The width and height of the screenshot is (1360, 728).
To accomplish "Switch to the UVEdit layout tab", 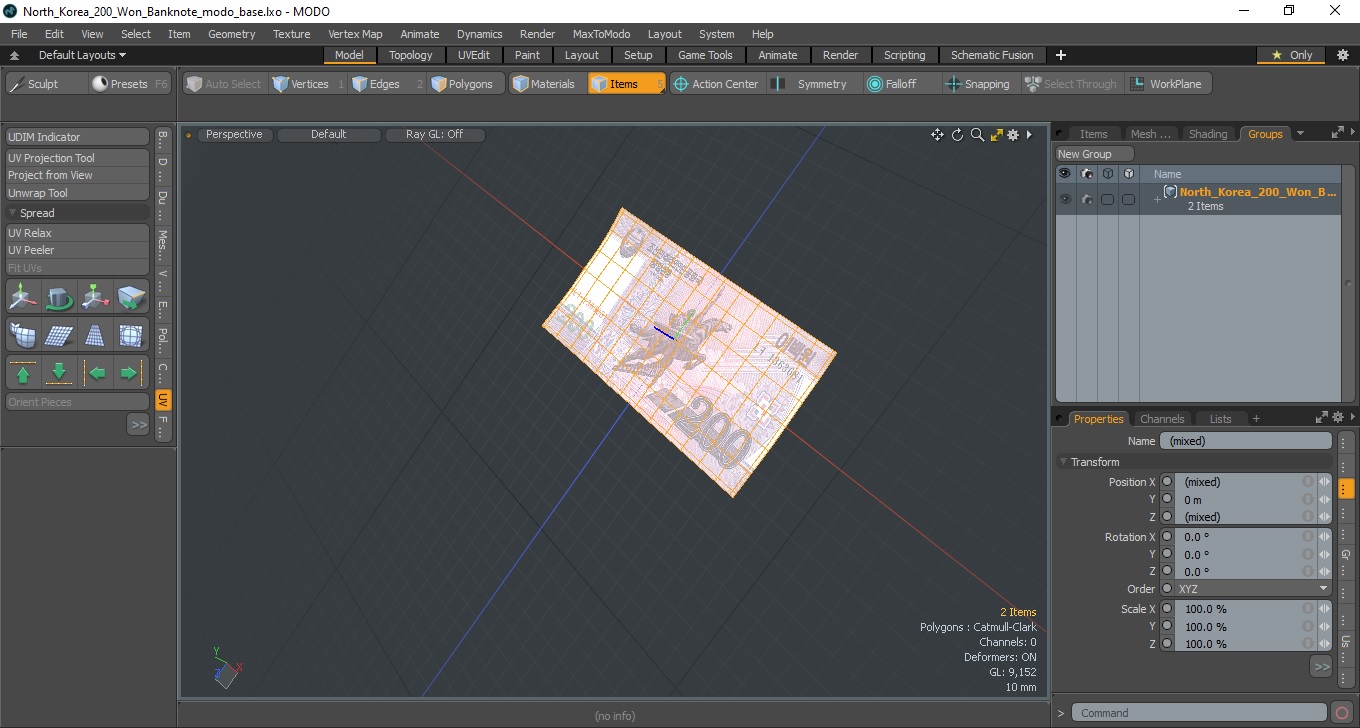I will [473, 55].
